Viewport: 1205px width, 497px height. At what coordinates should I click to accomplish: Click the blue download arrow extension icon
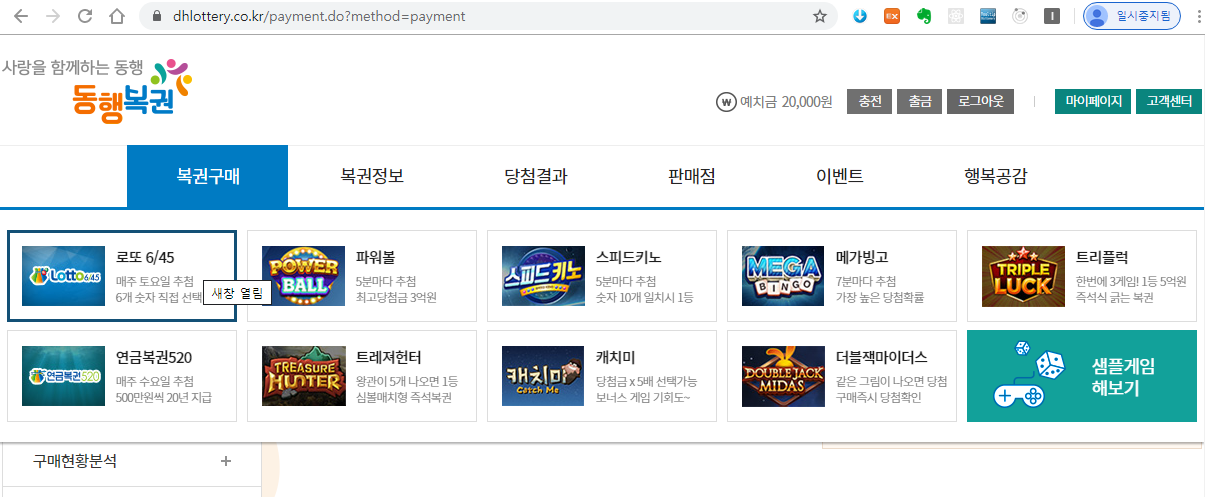(859, 16)
